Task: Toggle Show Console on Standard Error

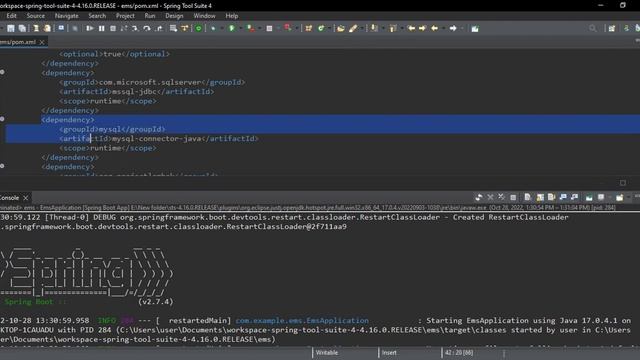Action: click(575, 198)
